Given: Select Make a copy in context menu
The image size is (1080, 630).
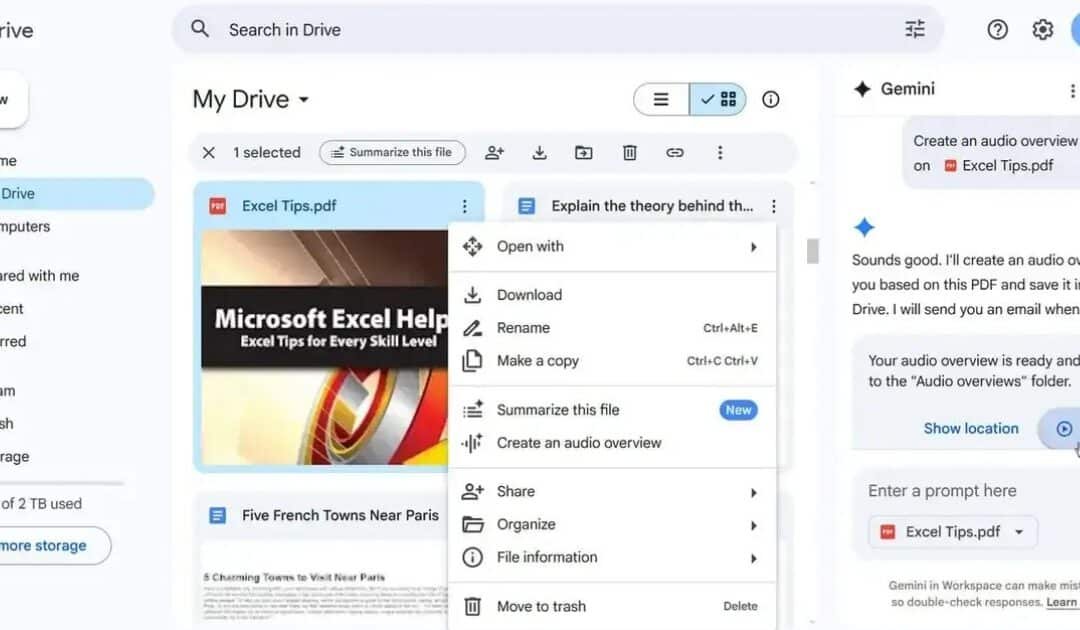Looking at the screenshot, I should 612,361.
